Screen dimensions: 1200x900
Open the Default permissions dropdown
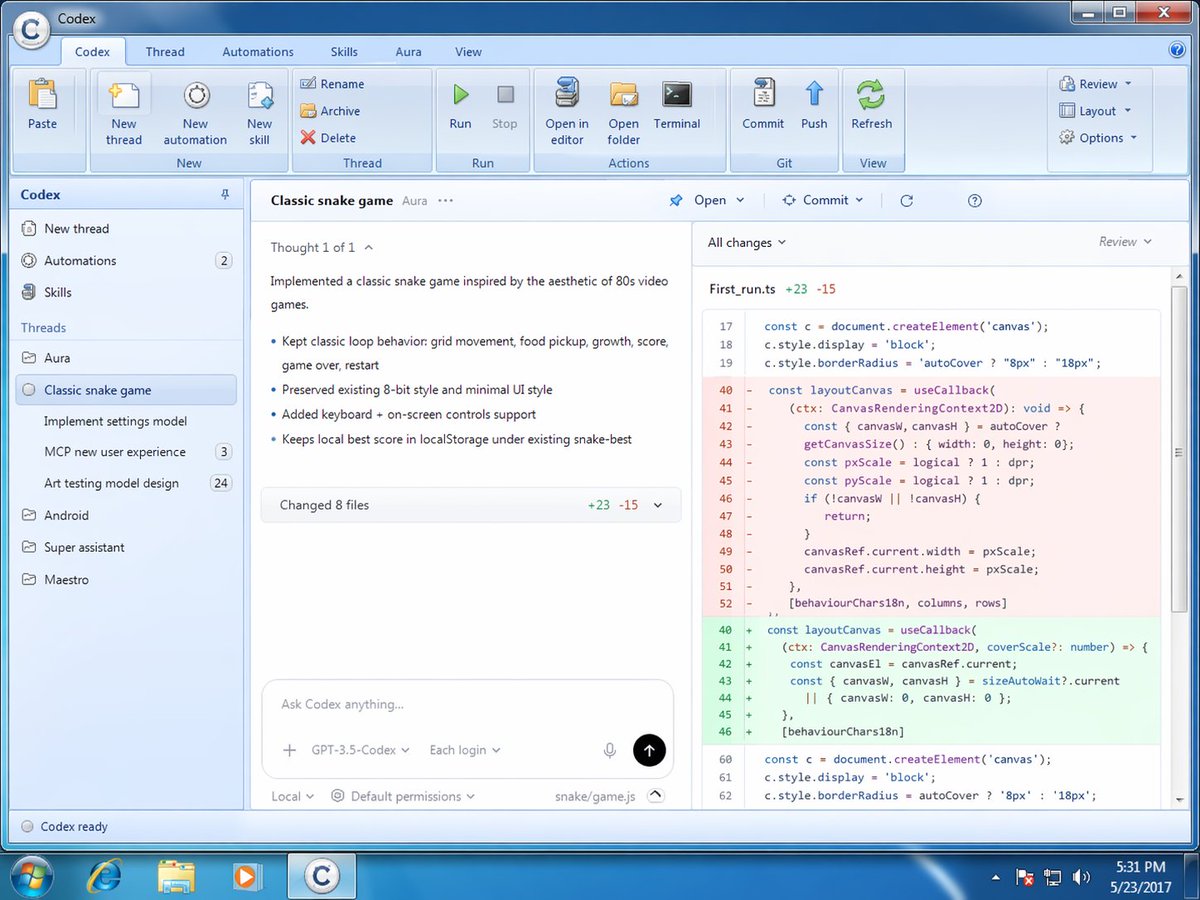403,796
